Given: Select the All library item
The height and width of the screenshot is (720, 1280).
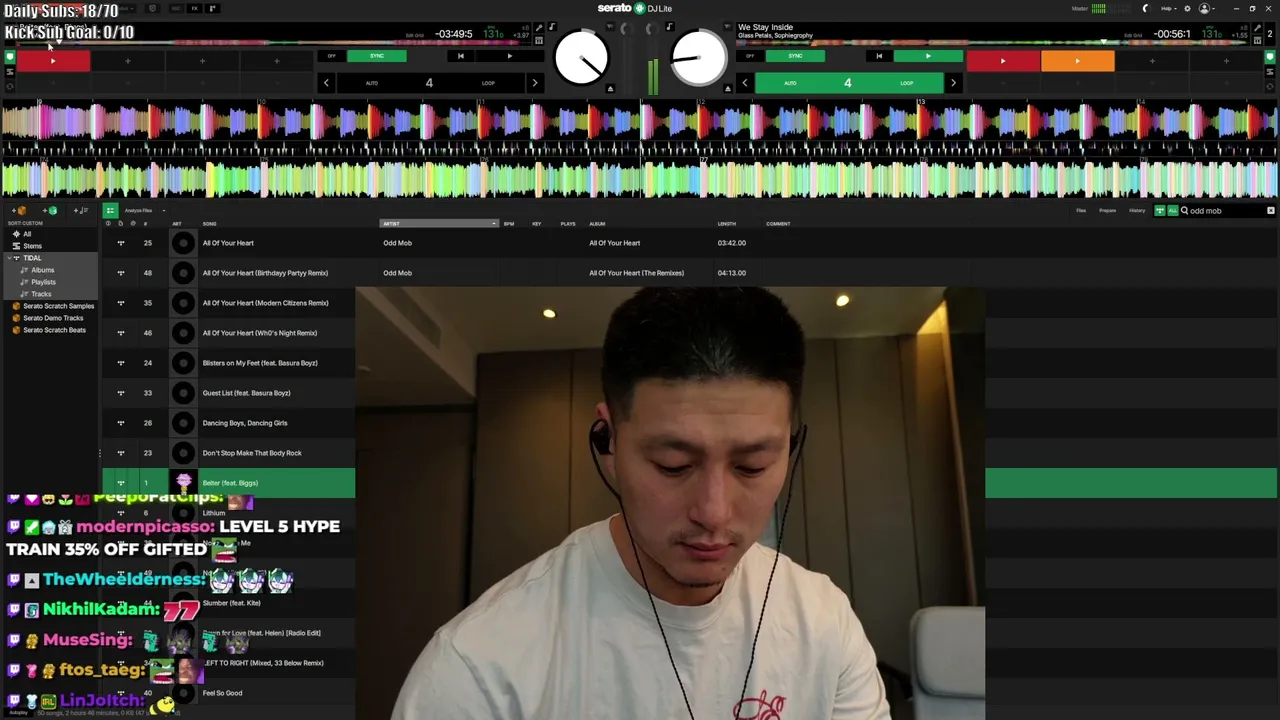Looking at the screenshot, I should 27,234.
